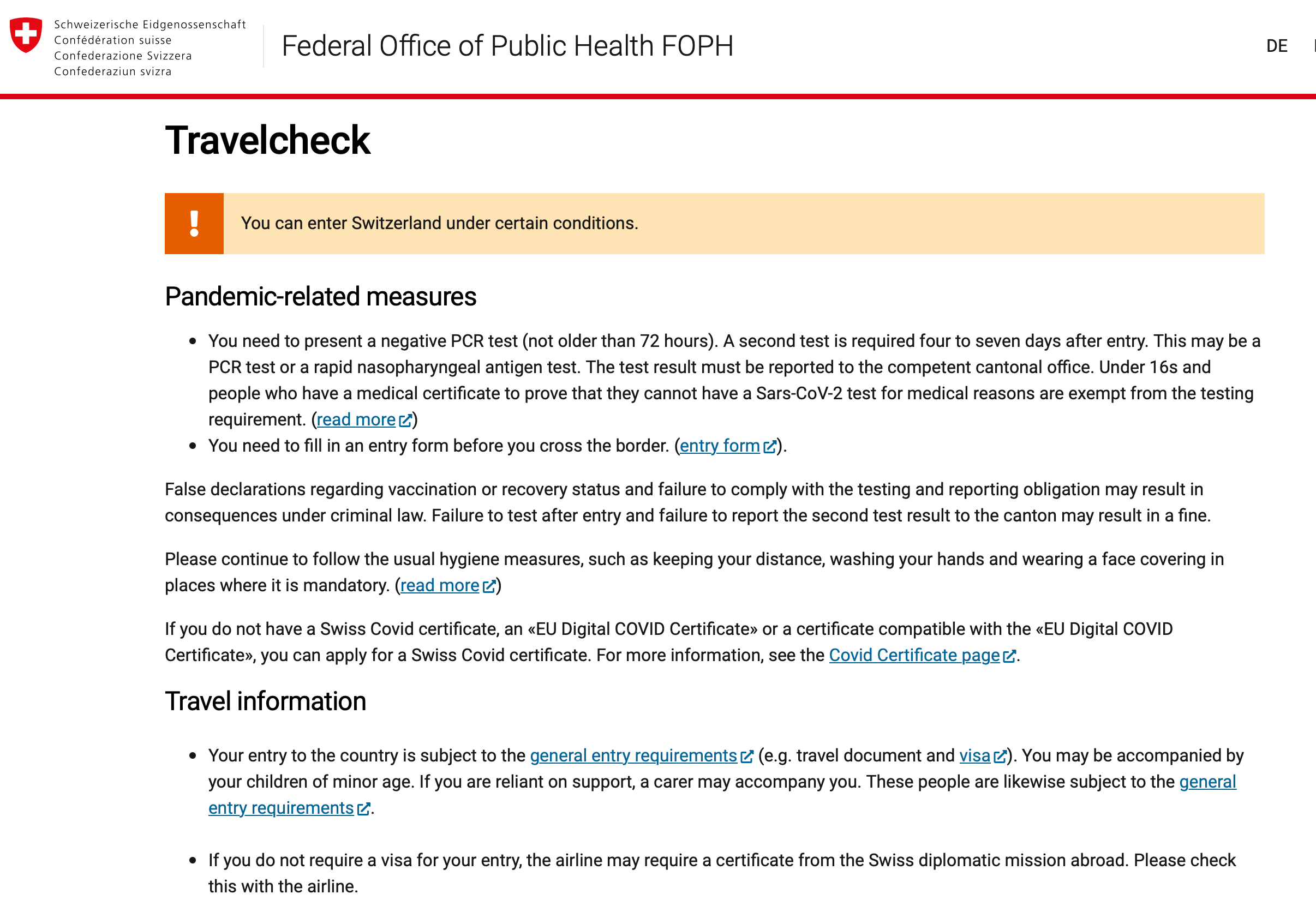Screen dimensions: 1316x900
Task: Click the "Federal Office of Public Health FOPH" header
Action: [508, 46]
